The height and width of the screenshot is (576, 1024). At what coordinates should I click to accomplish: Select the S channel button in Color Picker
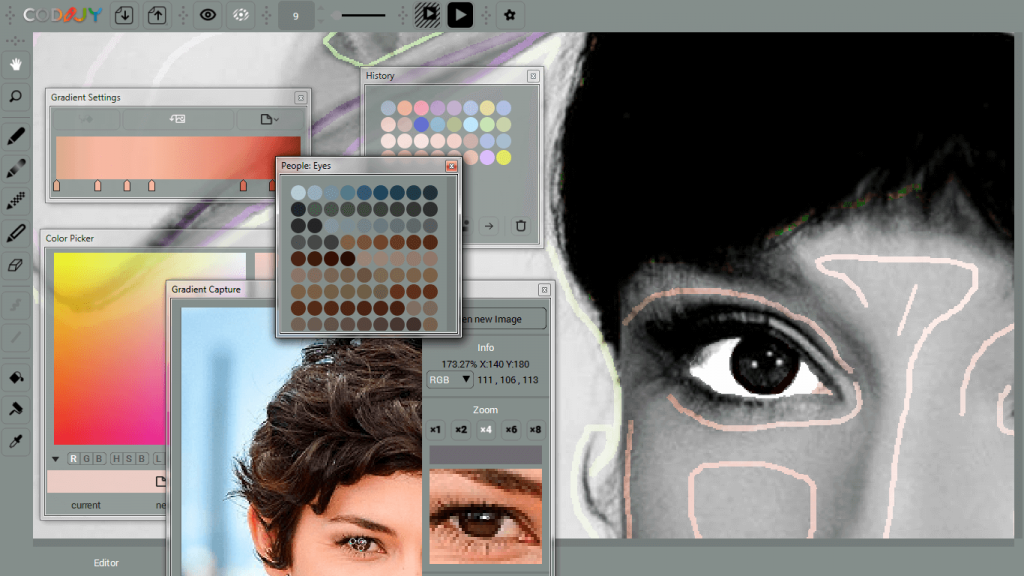(x=129, y=459)
